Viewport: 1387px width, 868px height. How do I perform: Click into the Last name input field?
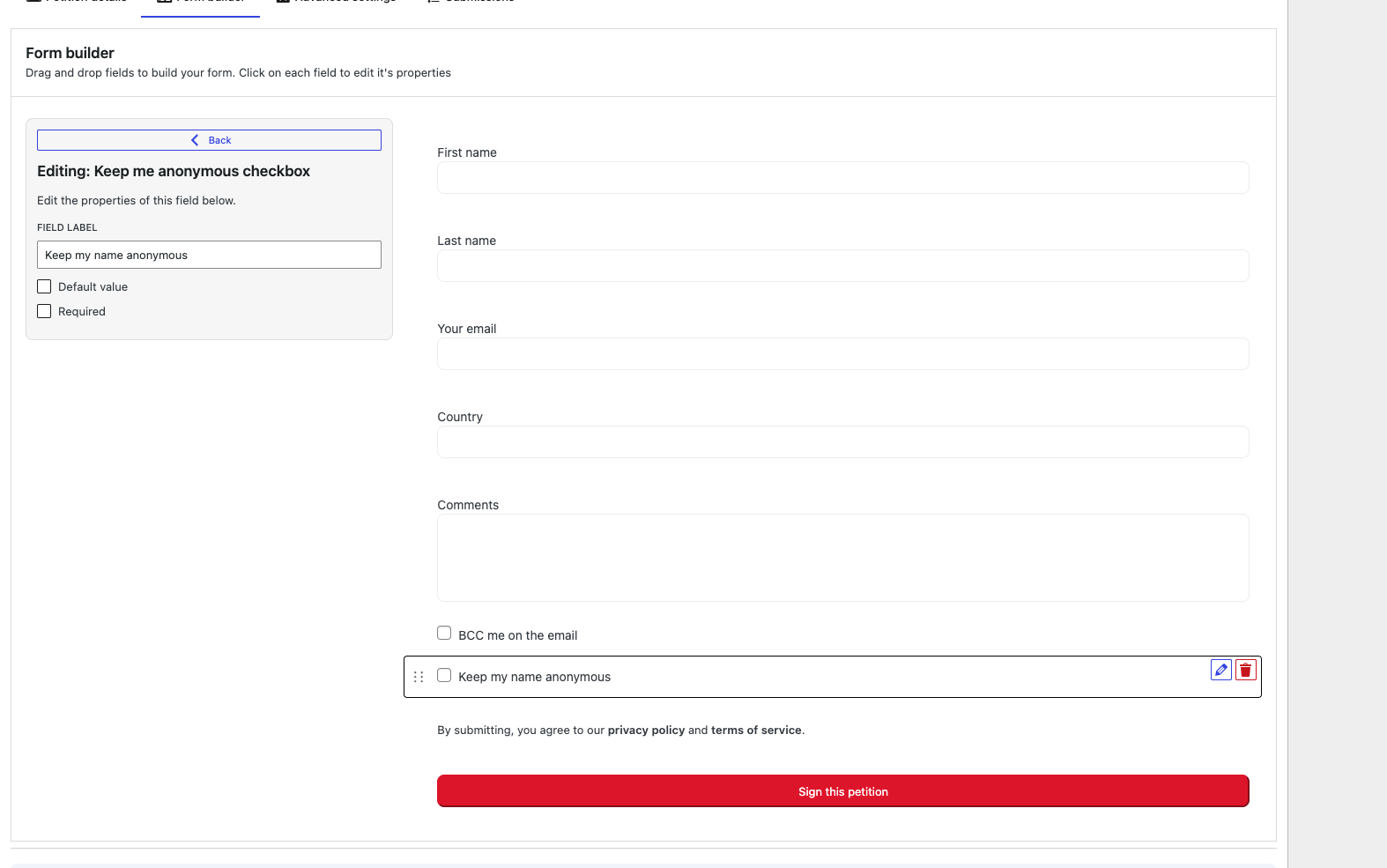click(842, 265)
